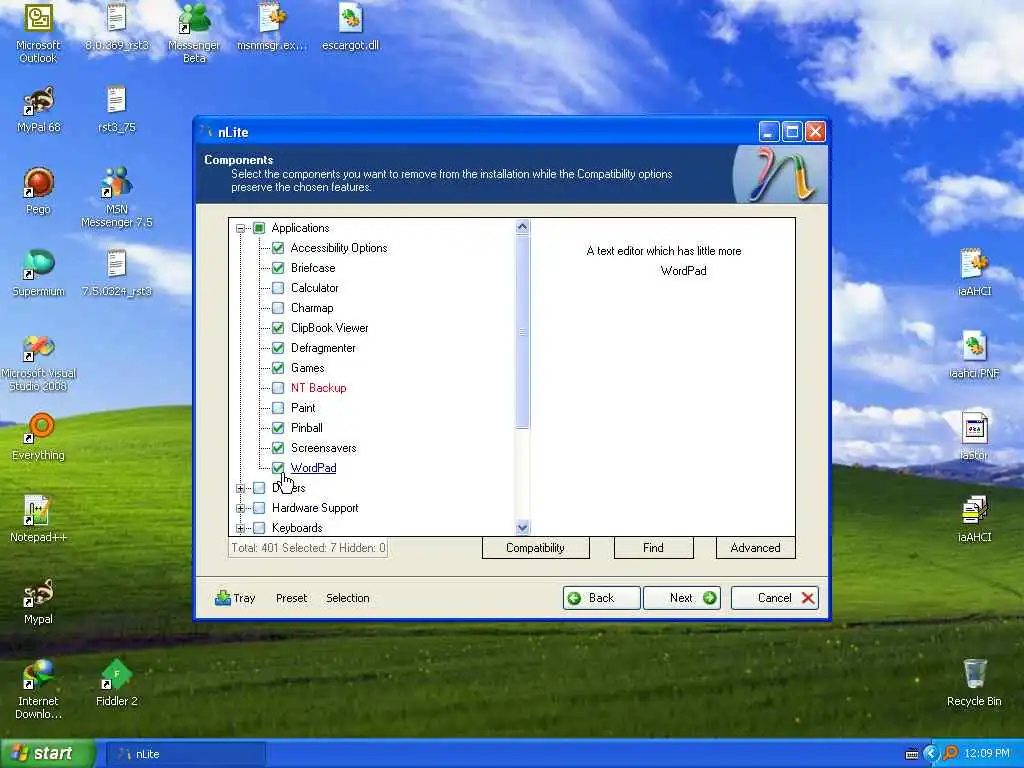Select the NT Backup label

[x=319, y=388]
